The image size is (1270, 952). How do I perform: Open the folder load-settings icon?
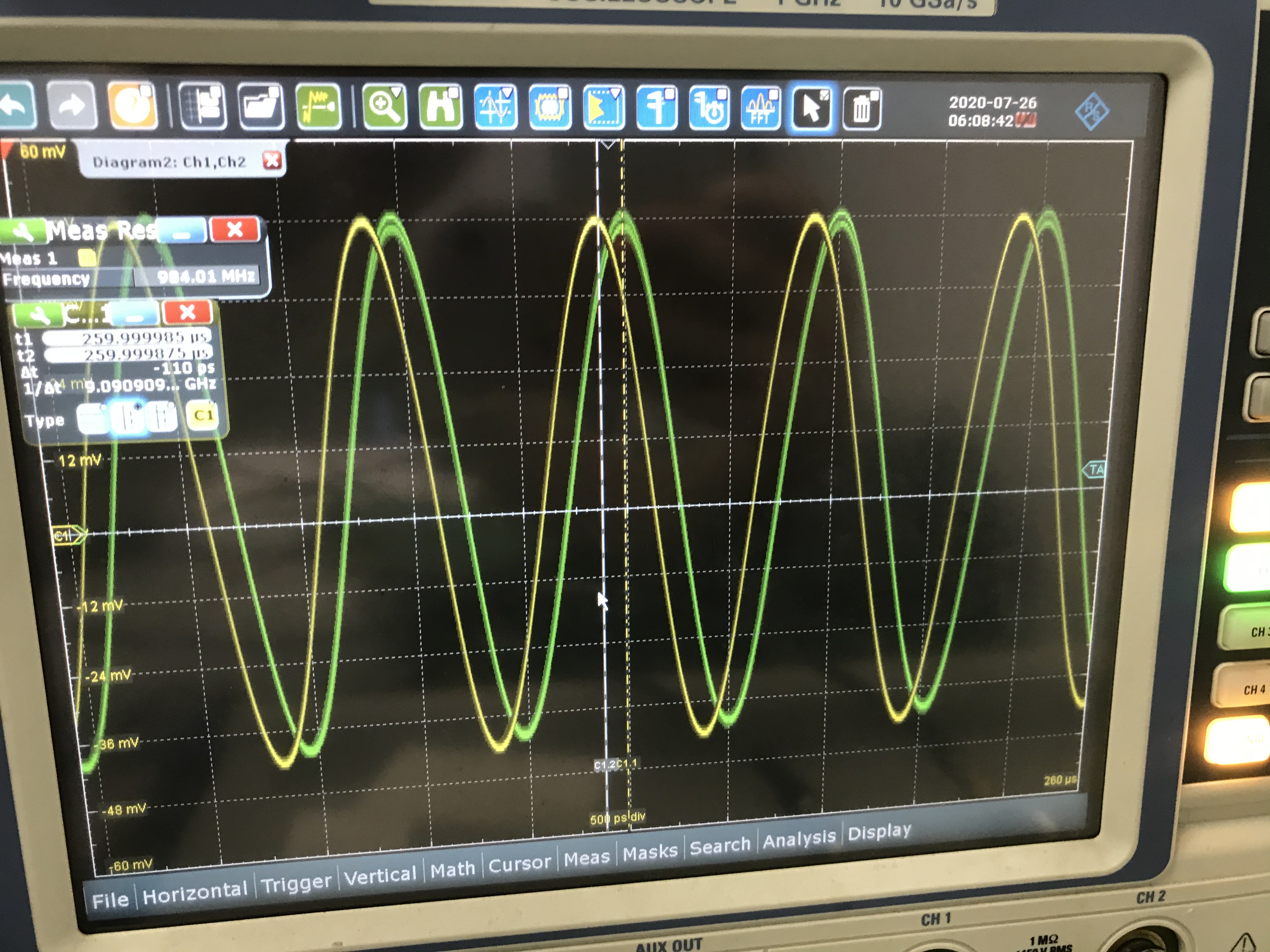pyautogui.click(x=260, y=107)
